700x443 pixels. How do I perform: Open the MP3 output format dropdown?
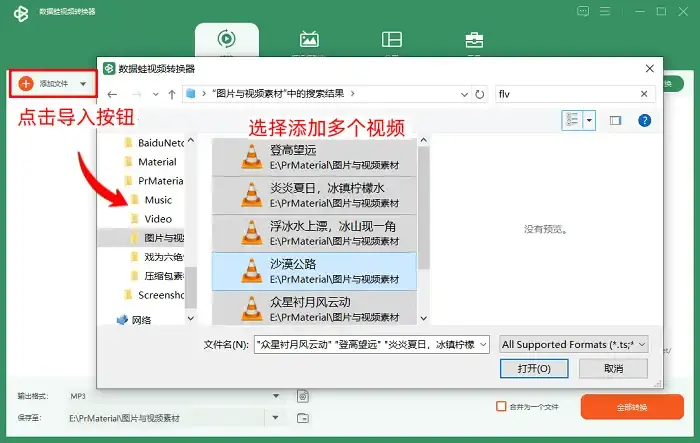276,396
